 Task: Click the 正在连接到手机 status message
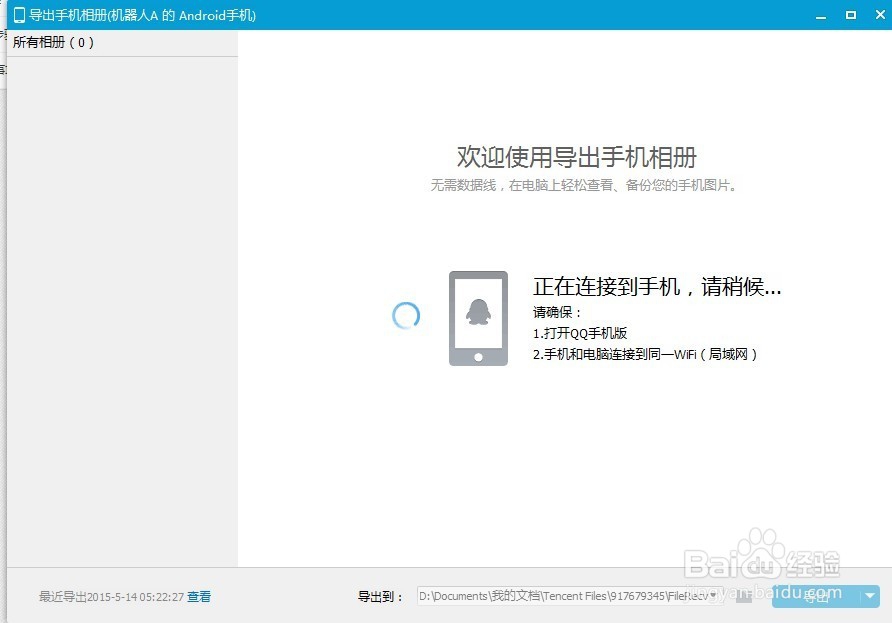[x=655, y=286]
